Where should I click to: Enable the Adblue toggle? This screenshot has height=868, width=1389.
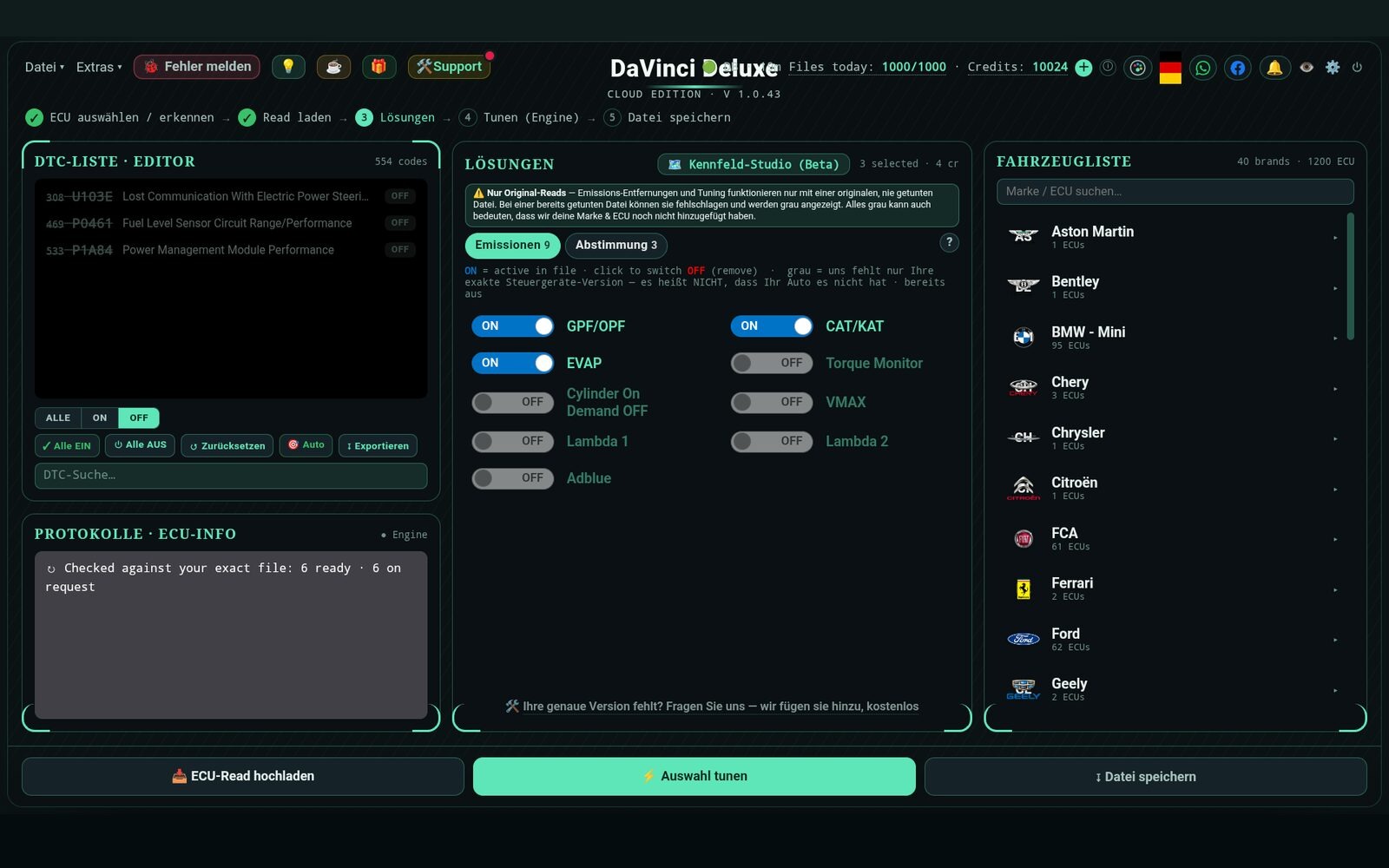pyautogui.click(x=513, y=478)
